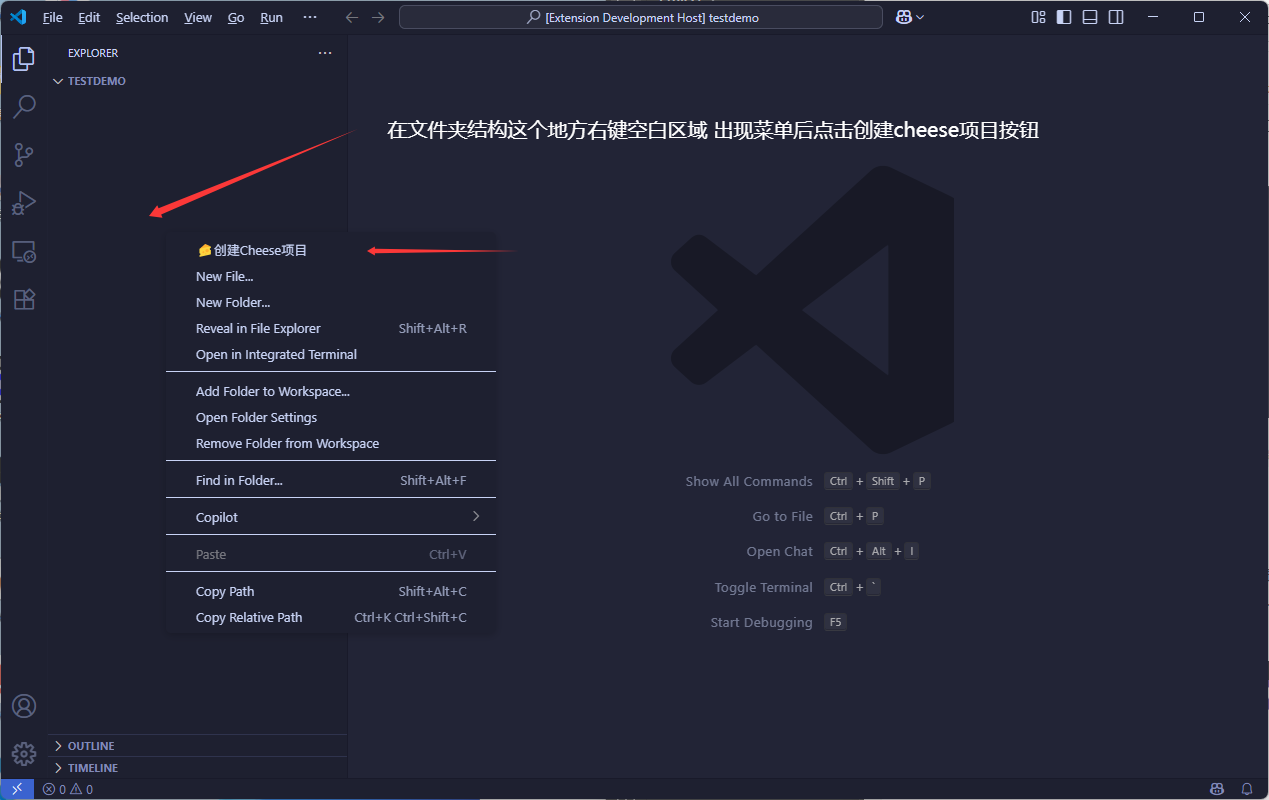Open the Remote Explorer icon
1269x800 pixels.
click(x=24, y=251)
